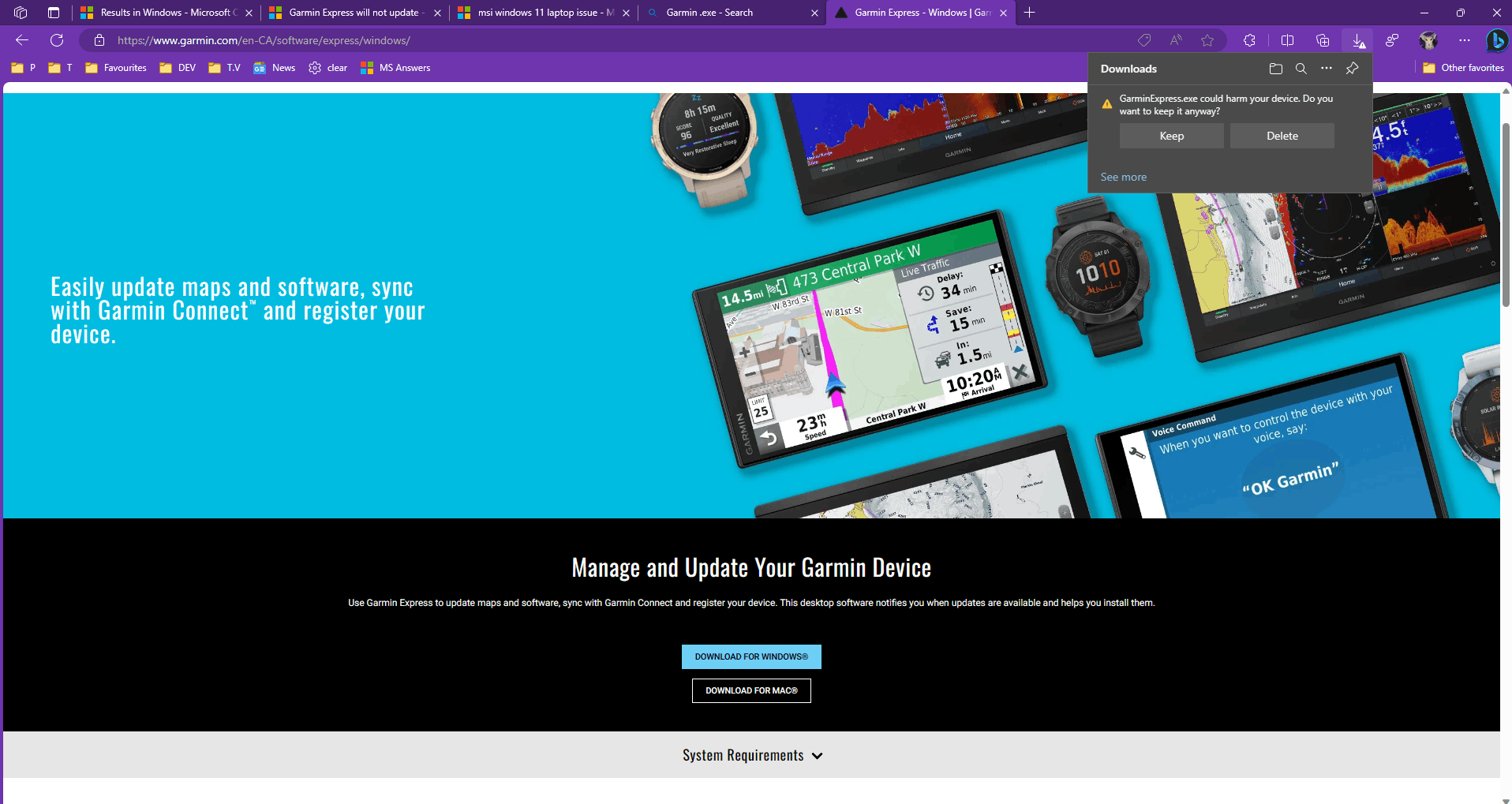
Task: Open the clear settings bookmark
Action: pos(328,68)
